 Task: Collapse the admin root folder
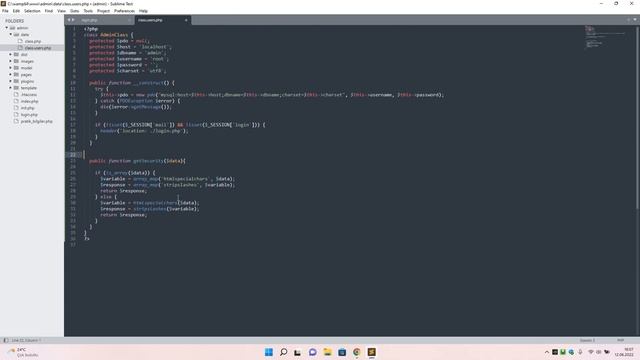coord(7,28)
